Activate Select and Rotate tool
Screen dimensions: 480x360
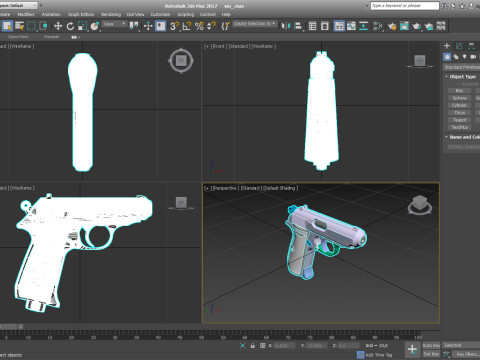(70, 26)
